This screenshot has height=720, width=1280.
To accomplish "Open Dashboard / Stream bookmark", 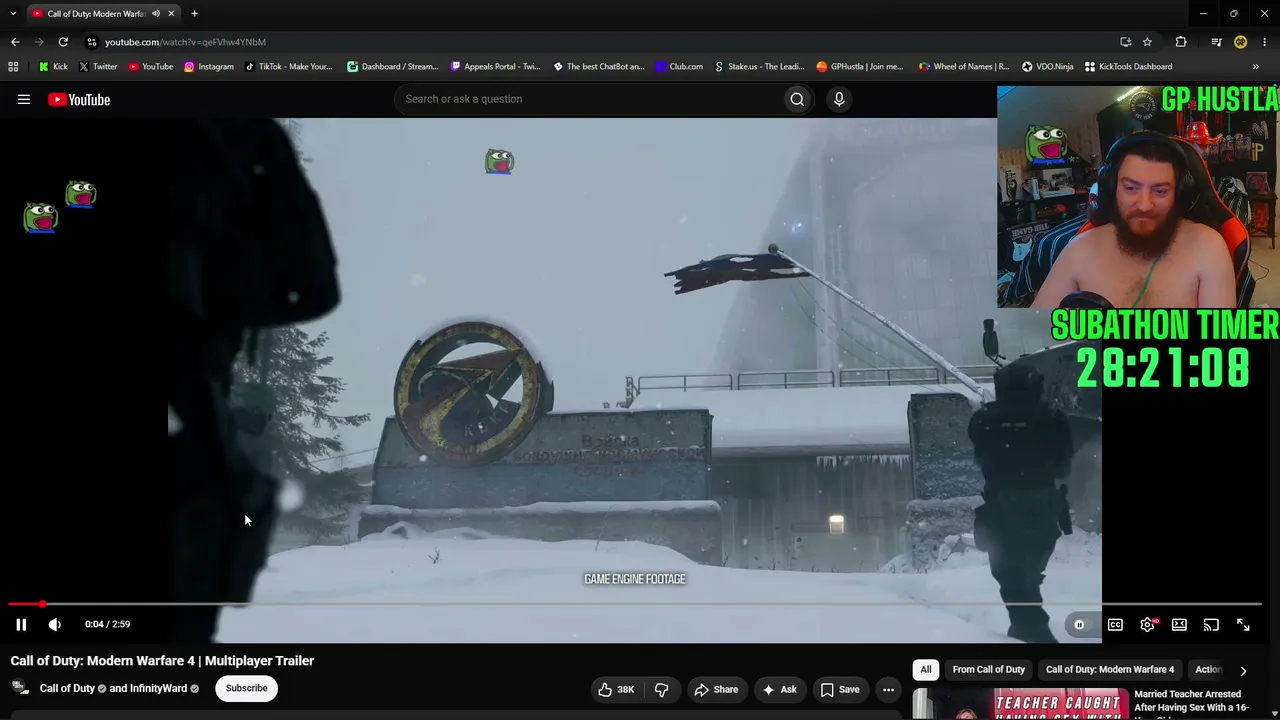I will [x=392, y=67].
